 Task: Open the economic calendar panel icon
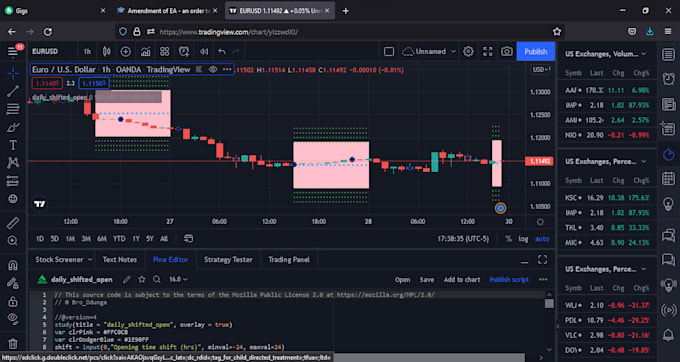(668, 178)
